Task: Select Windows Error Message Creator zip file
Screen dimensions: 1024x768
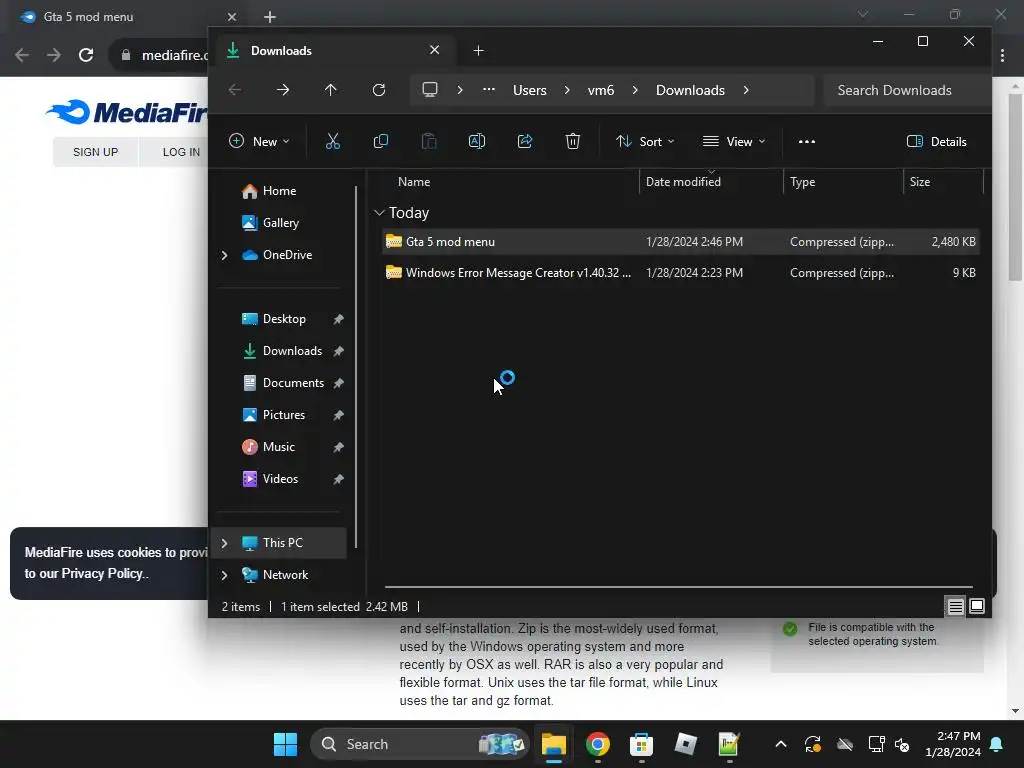Action: coord(679,273)
